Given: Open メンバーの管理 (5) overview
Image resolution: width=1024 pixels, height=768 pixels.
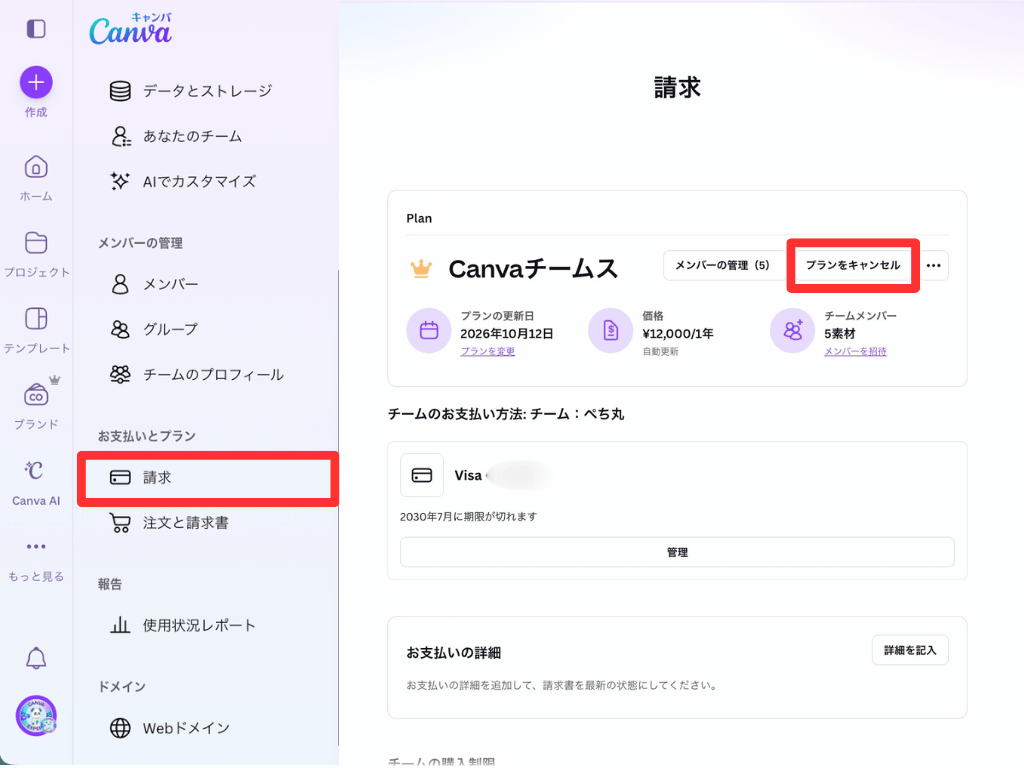Looking at the screenshot, I should point(724,264).
